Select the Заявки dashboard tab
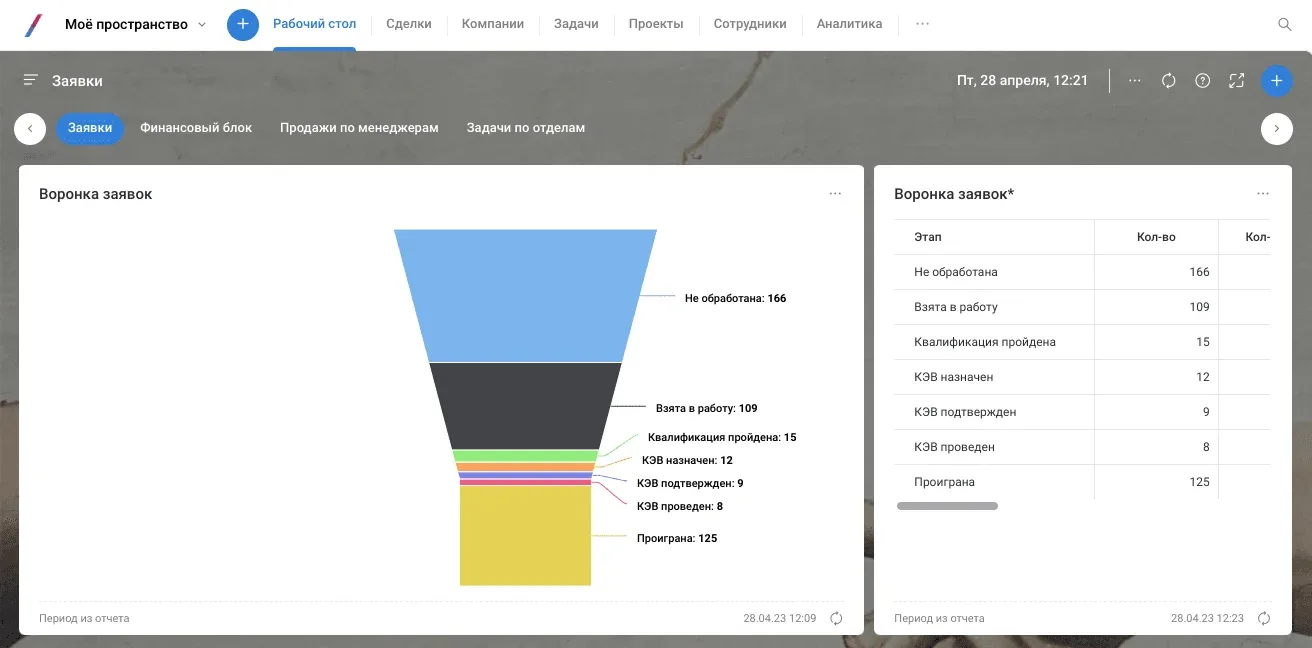 (90, 128)
